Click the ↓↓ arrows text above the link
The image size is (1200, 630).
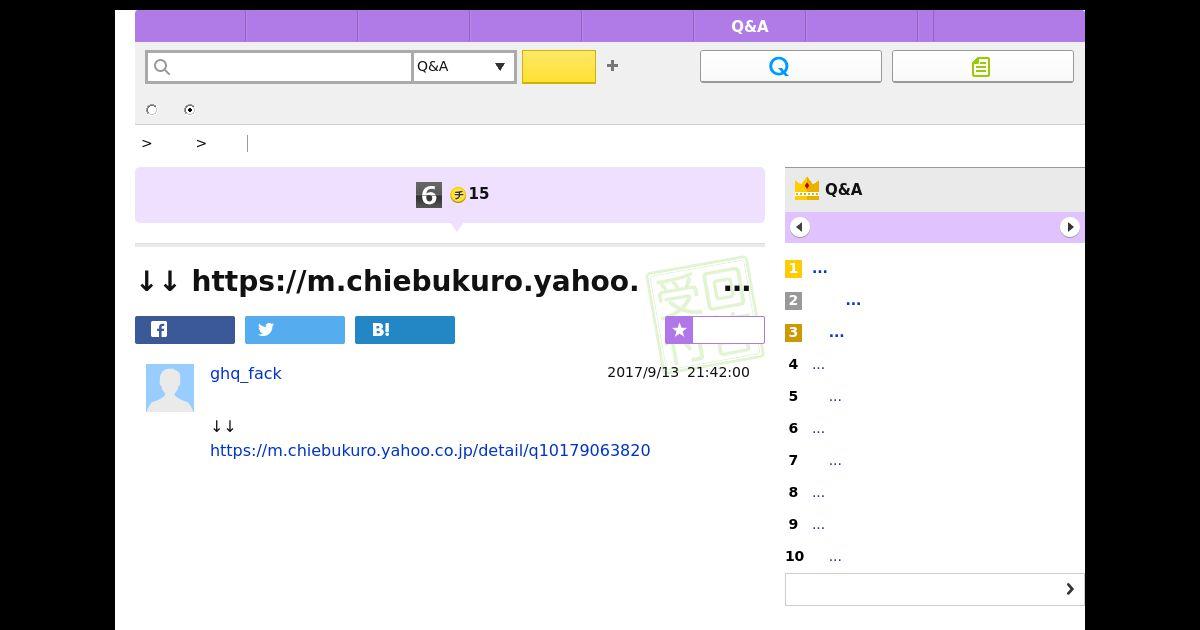point(223,426)
